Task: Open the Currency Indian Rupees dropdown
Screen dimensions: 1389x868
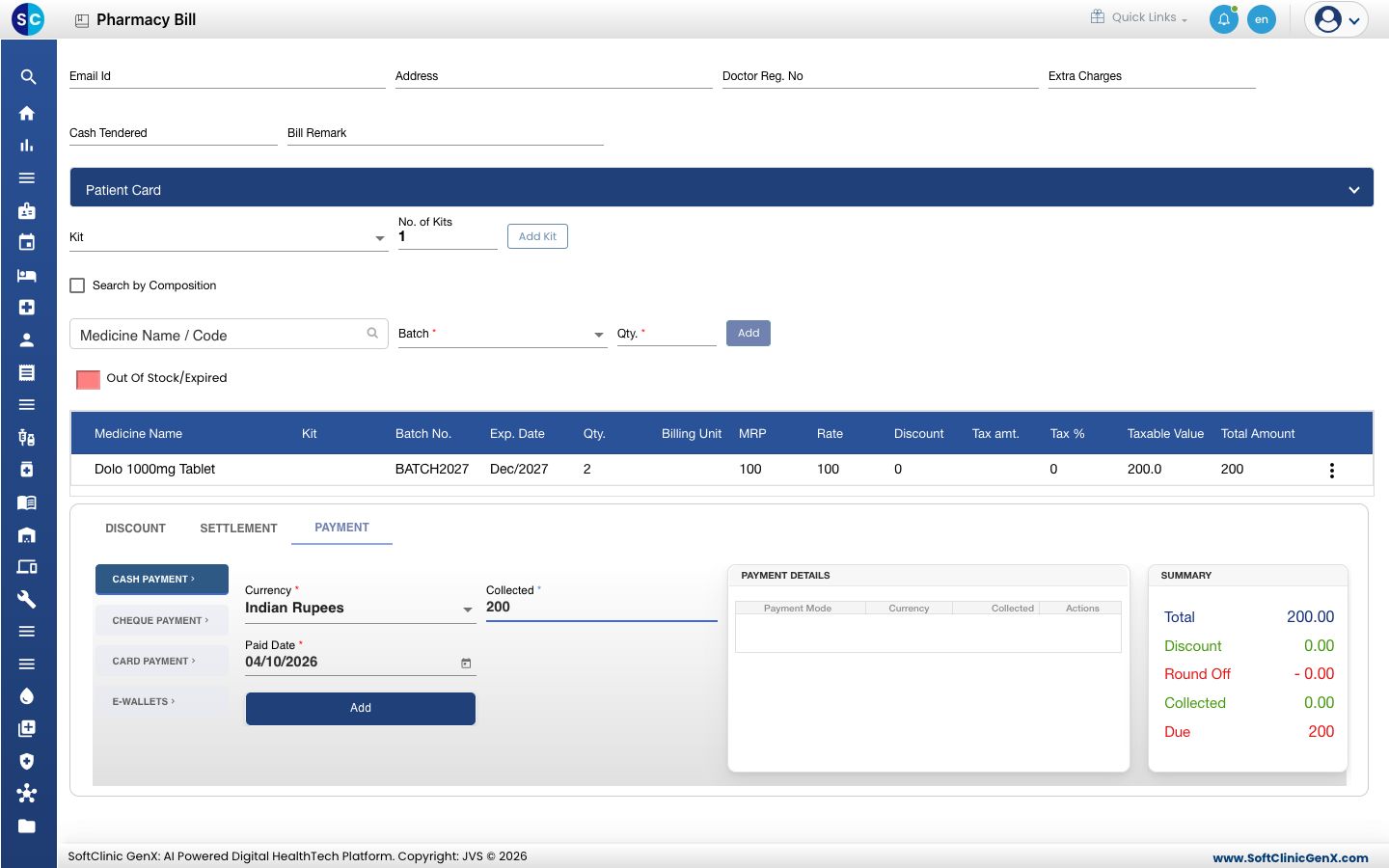Action: click(x=360, y=609)
